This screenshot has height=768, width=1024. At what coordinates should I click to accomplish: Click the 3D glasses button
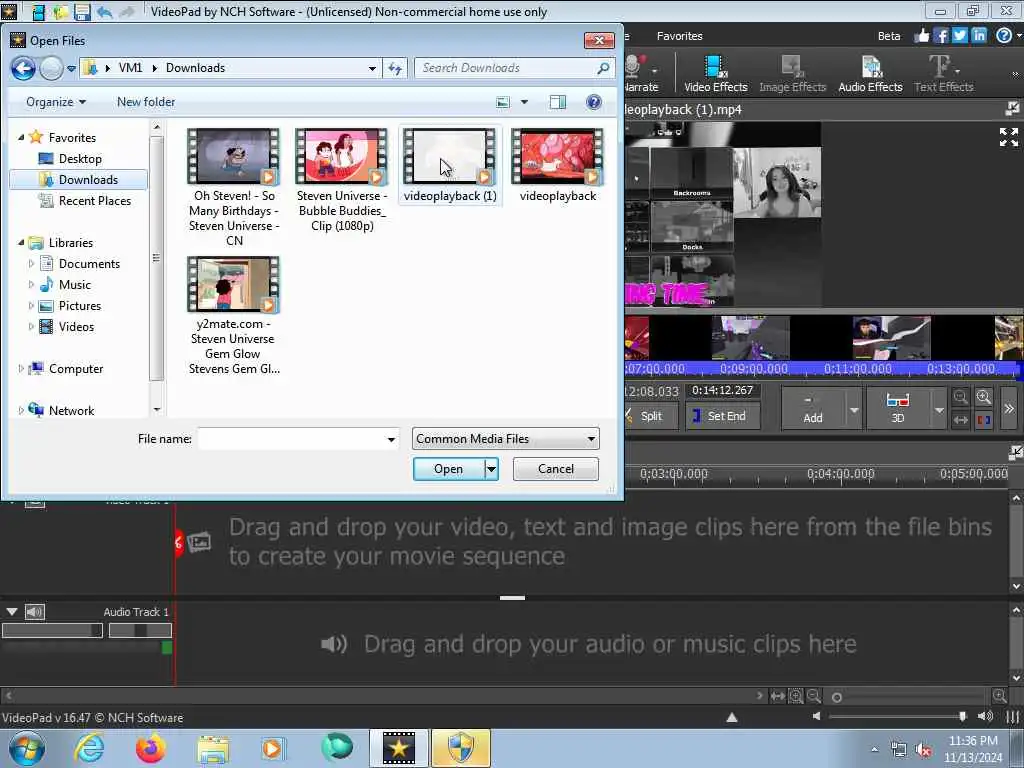(x=897, y=408)
